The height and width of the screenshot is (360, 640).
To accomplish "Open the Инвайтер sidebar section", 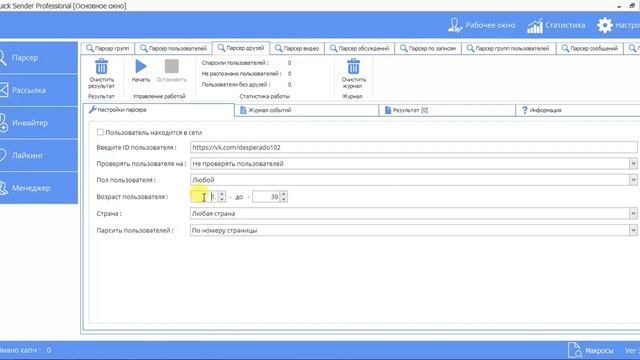I will click(x=38, y=123).
